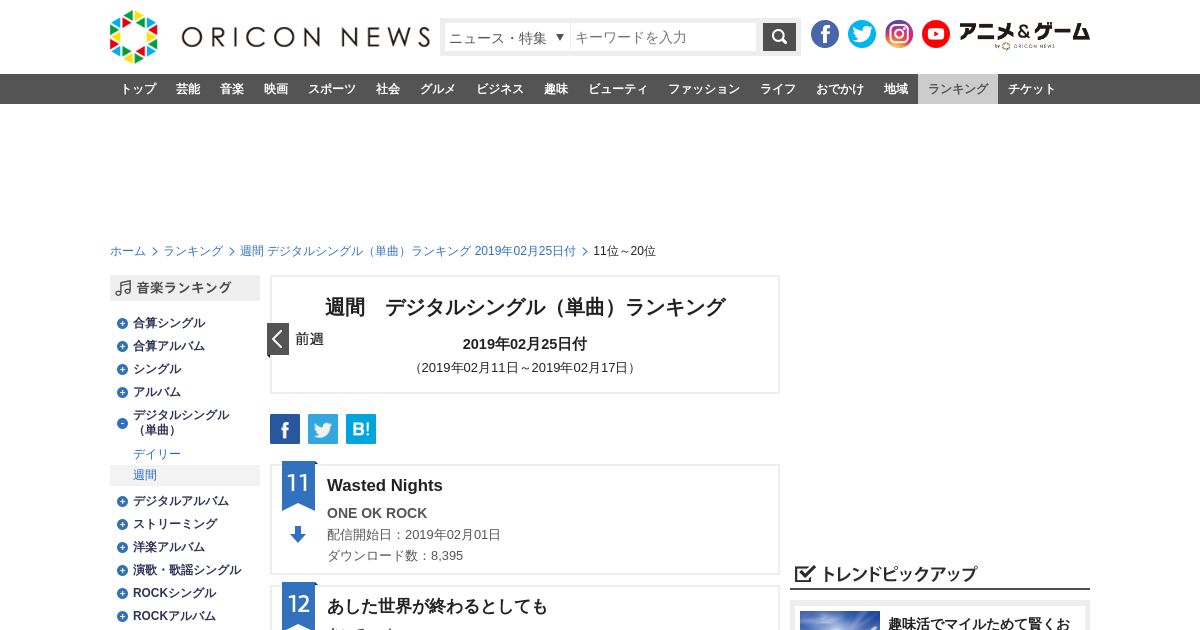Viewport: 1200px width, 630px height.
Task: Open the Oricon Instagram icon
Action: point(899,34)
